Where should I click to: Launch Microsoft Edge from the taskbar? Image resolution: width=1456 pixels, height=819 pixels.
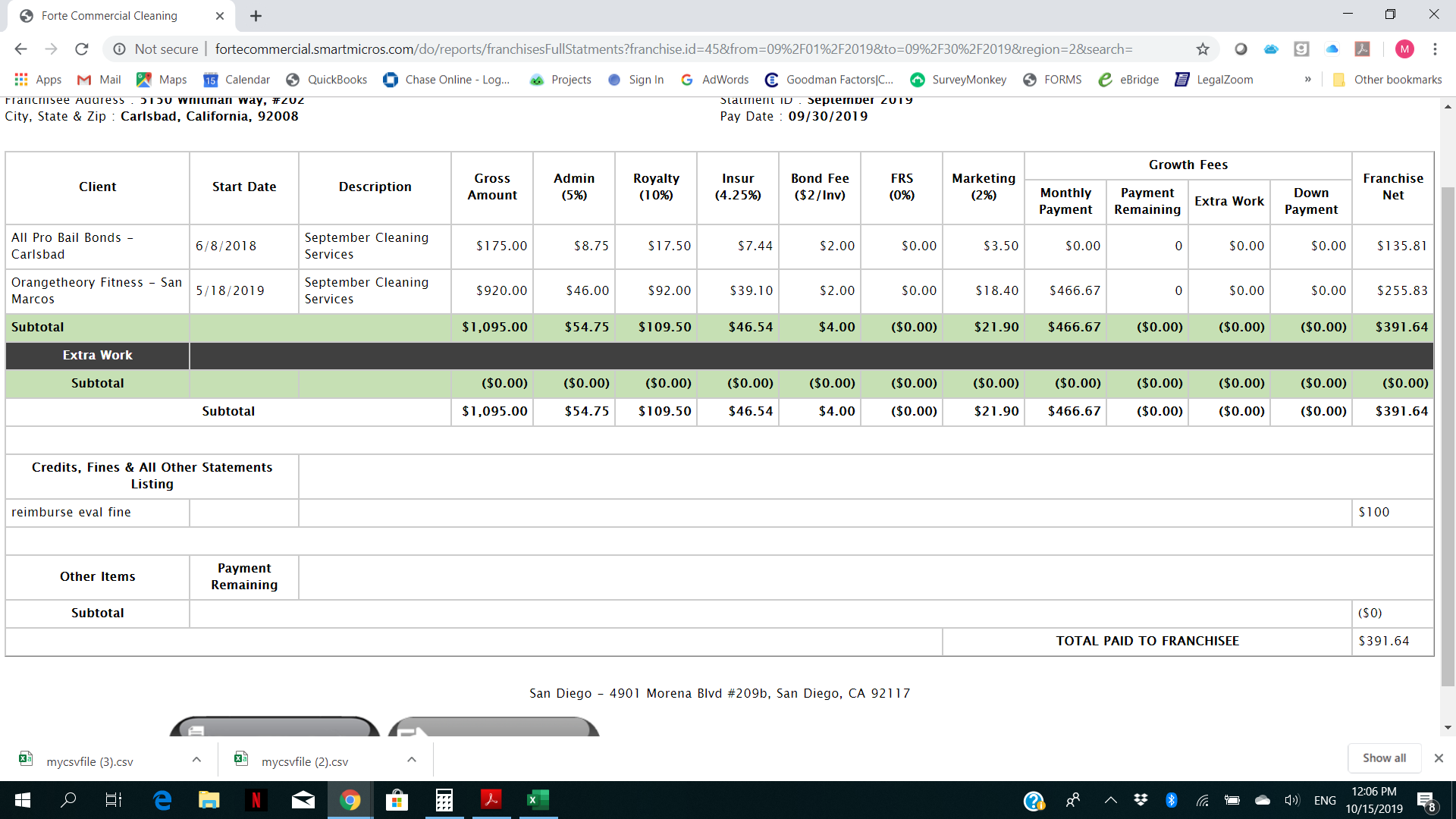162,800
